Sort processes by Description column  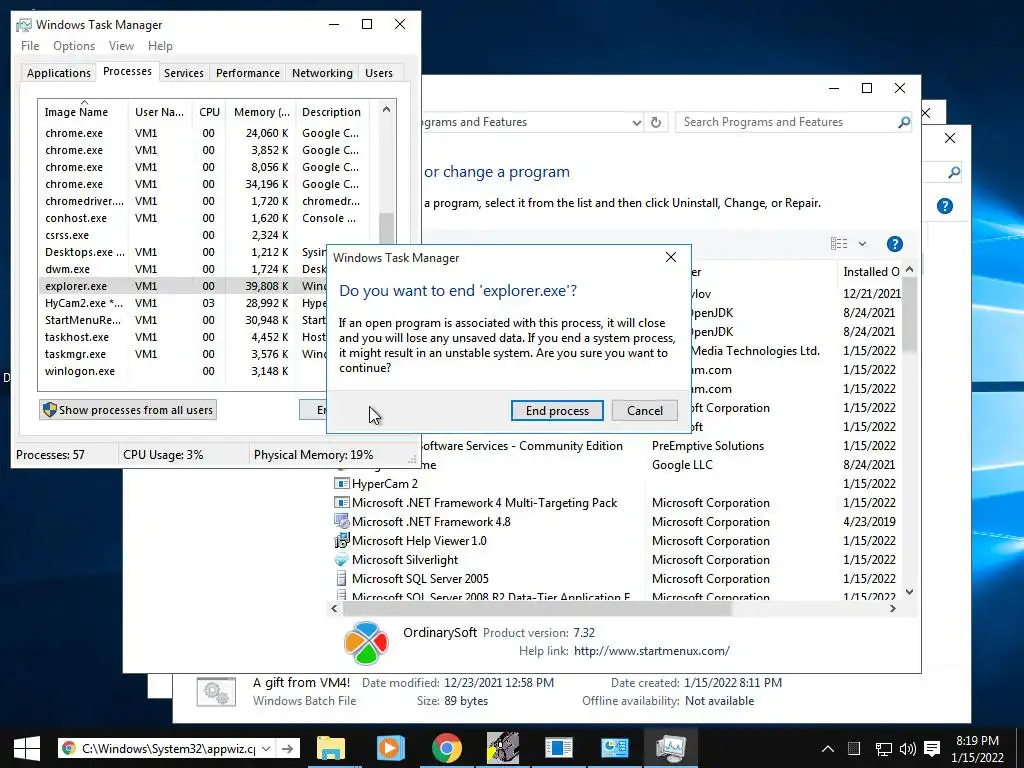332,112
